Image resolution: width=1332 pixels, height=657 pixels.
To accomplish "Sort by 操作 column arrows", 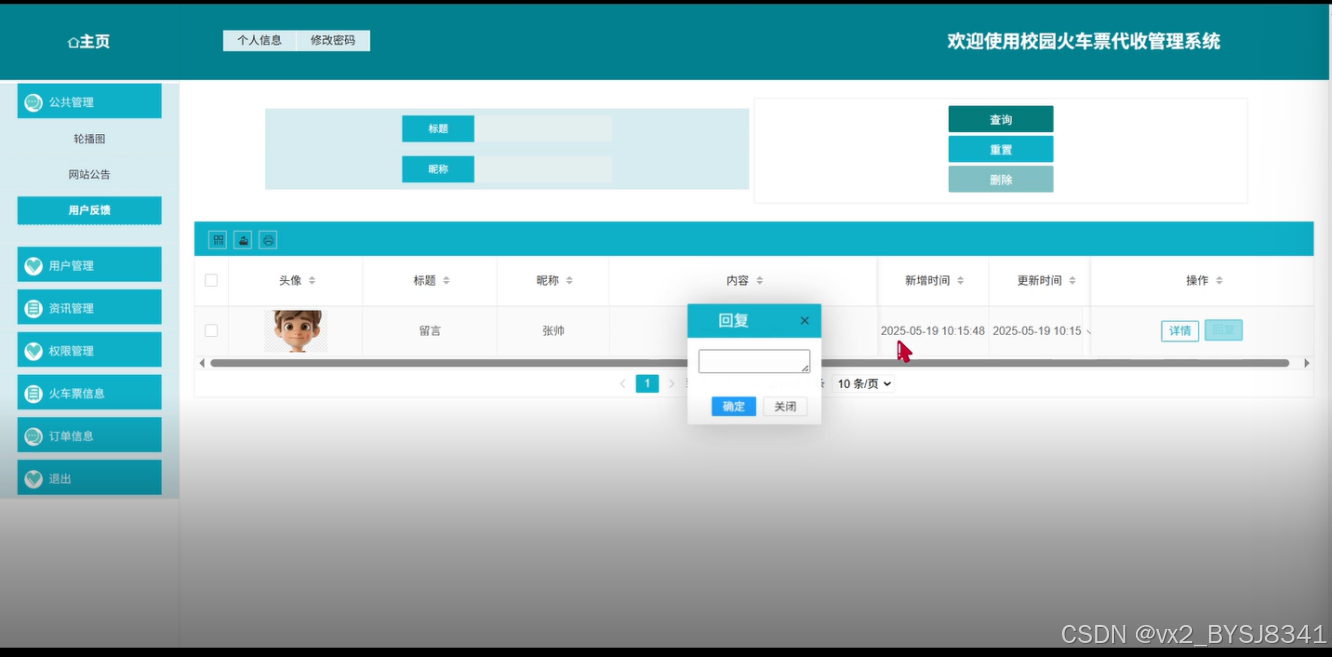I will click(x=1219, y=281).
